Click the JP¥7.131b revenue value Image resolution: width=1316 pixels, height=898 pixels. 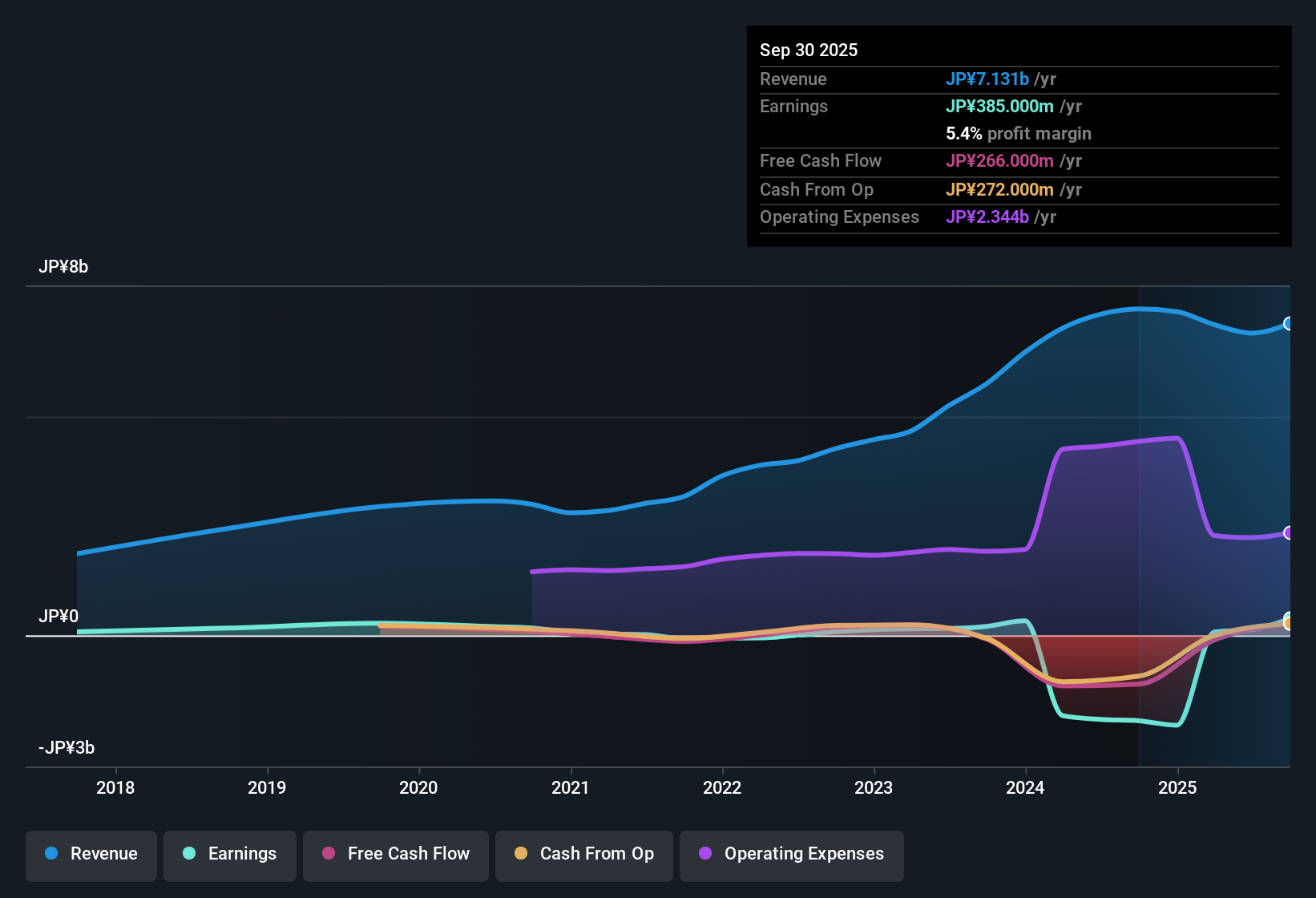[988, 79]
